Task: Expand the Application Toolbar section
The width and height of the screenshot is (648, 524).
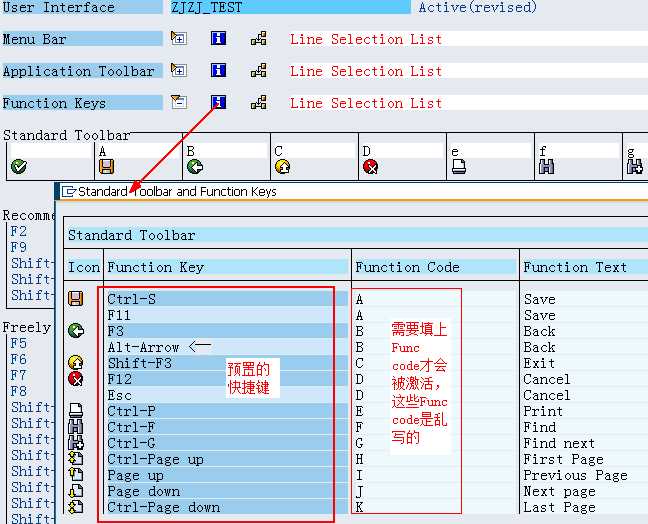Action: [x=178, y=71]
